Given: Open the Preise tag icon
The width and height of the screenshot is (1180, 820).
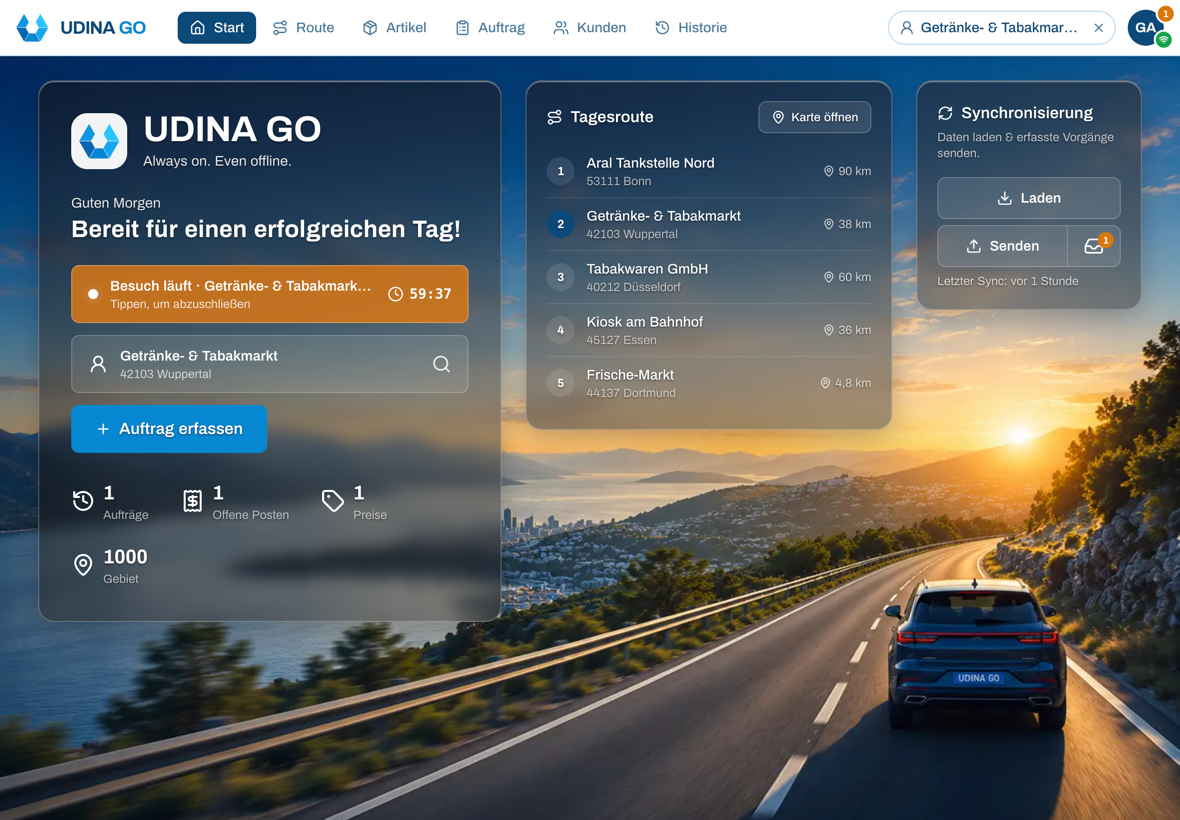Looking at the screenshot, I should tap(333, 500).
